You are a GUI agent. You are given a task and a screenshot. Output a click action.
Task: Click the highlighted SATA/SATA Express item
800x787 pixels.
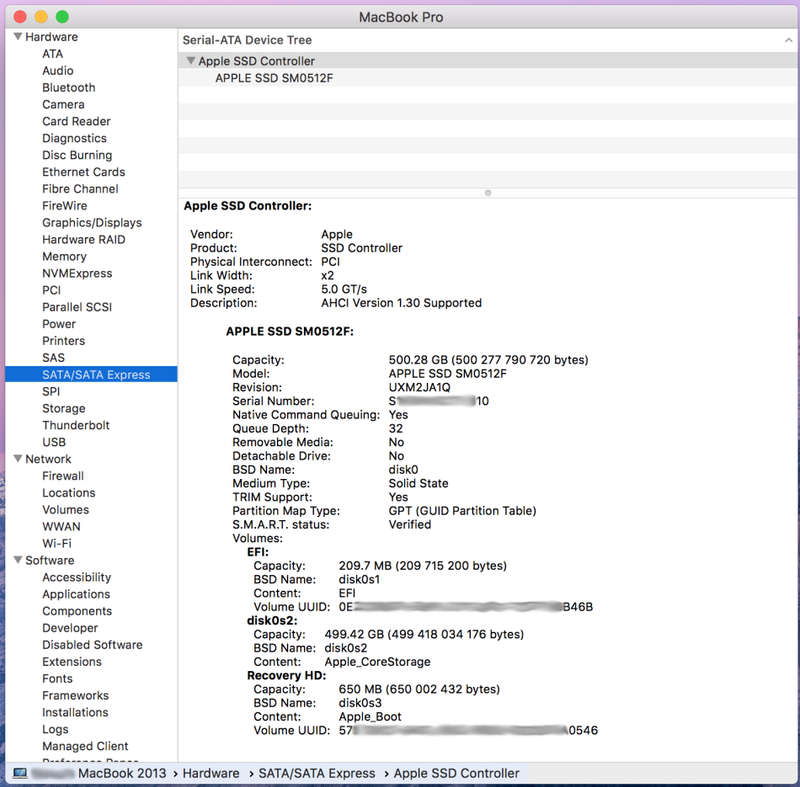(x=91, y=374)
